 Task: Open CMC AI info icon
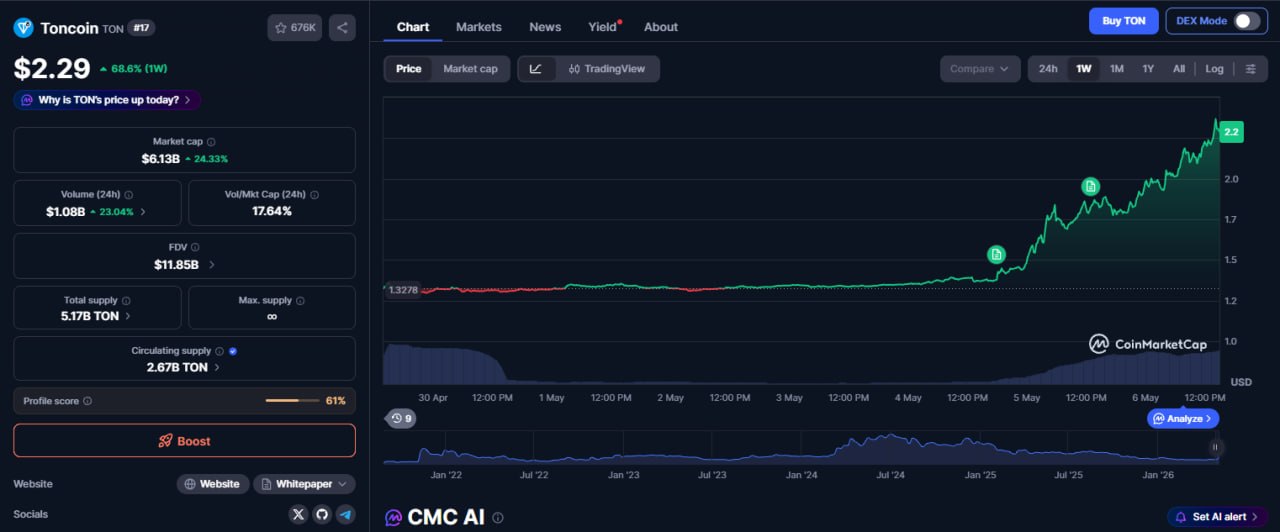click(498, 518)
